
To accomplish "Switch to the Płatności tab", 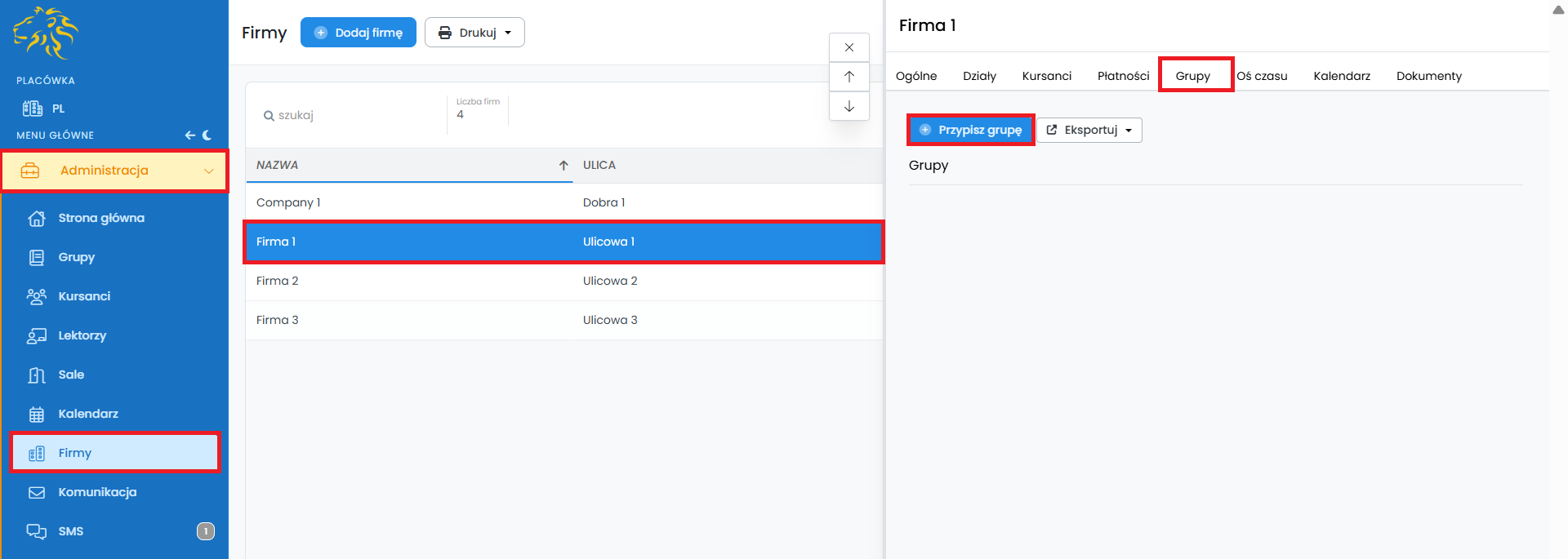I will (1123, 76).
